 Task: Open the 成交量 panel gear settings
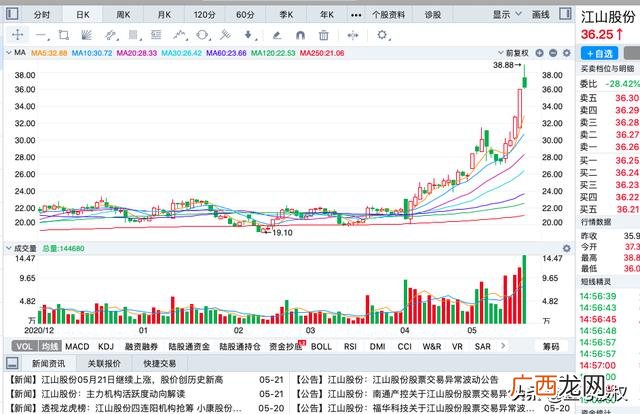coord(567,248)
